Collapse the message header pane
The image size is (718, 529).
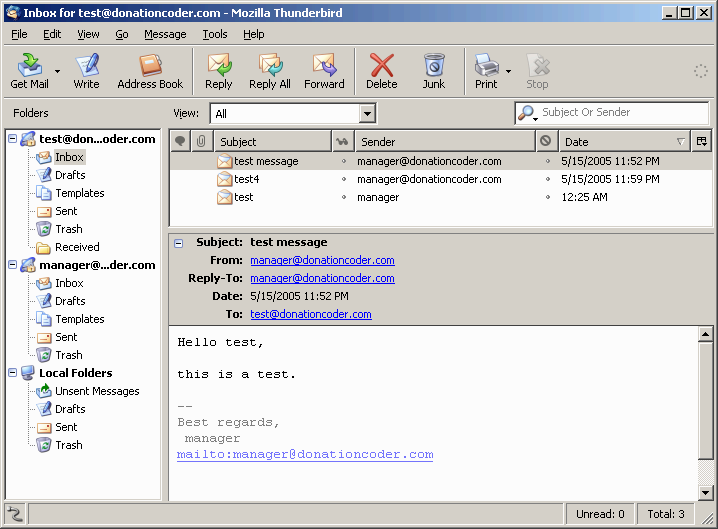pos(179,243)
